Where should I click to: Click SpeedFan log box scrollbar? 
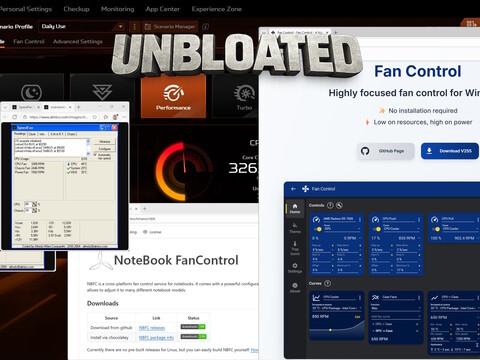coord(88,147)
